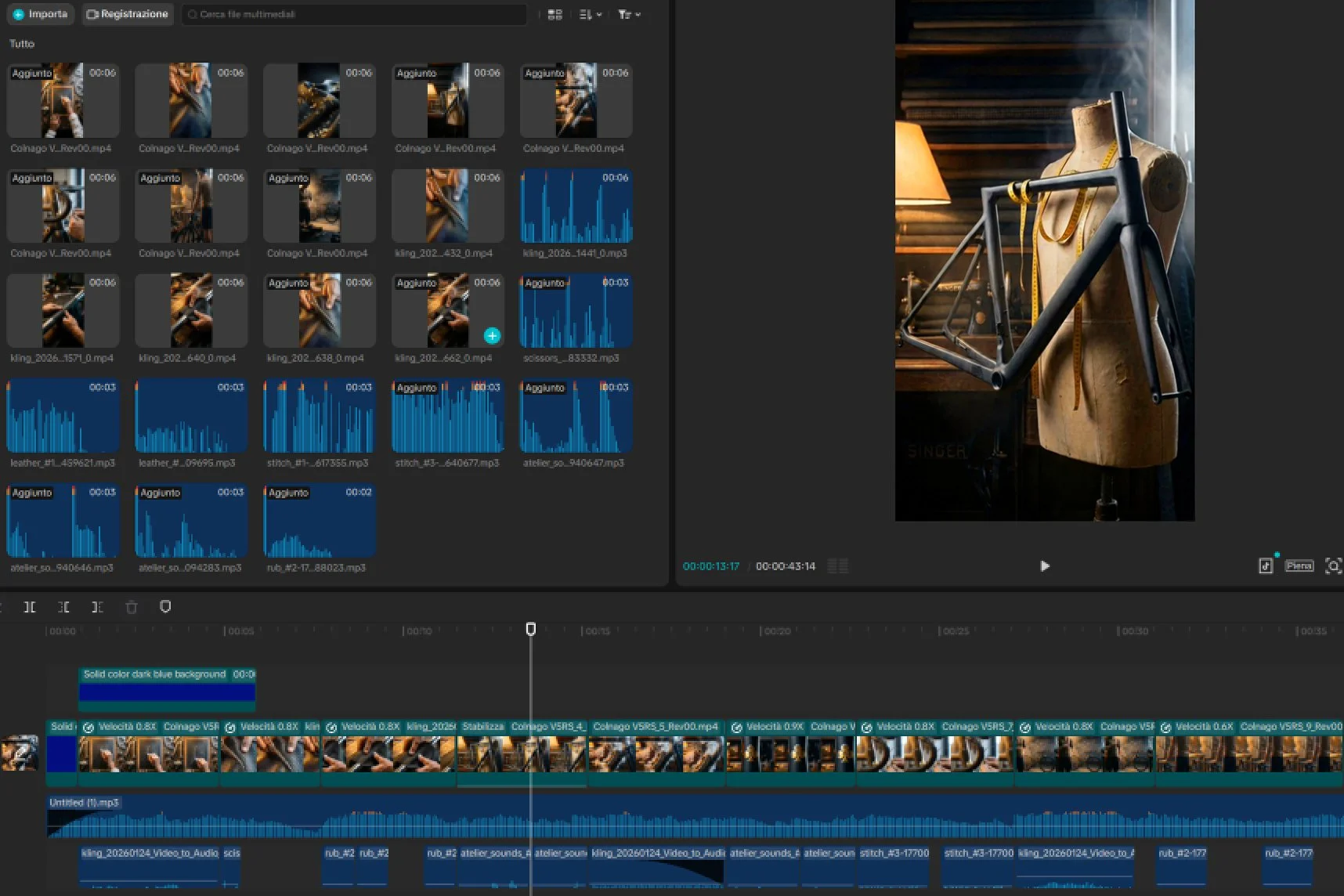Click the 'Cerca file multimediali' search field
The image size is (1344, 896).
click(354, 14)
